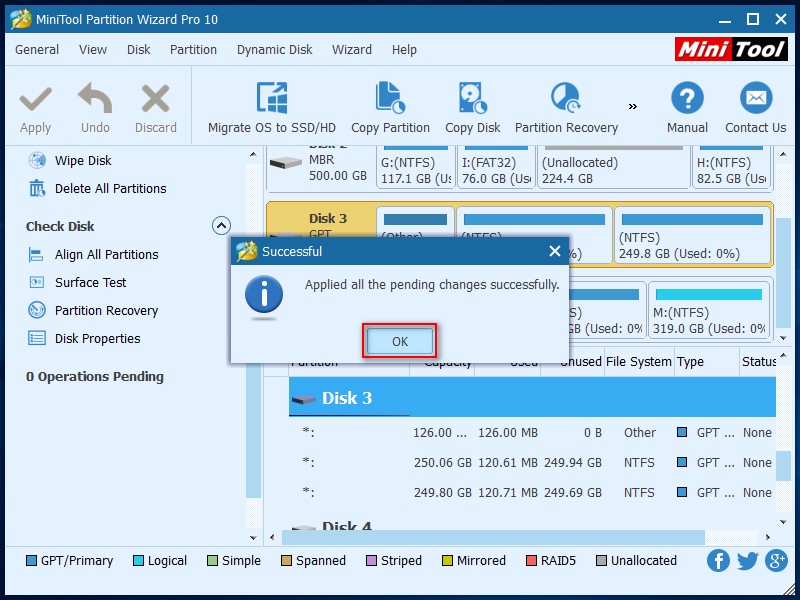This screenshot has height=600, width=800.
Task: Open the Wizard menu
Action: click(x=352, y=49)
